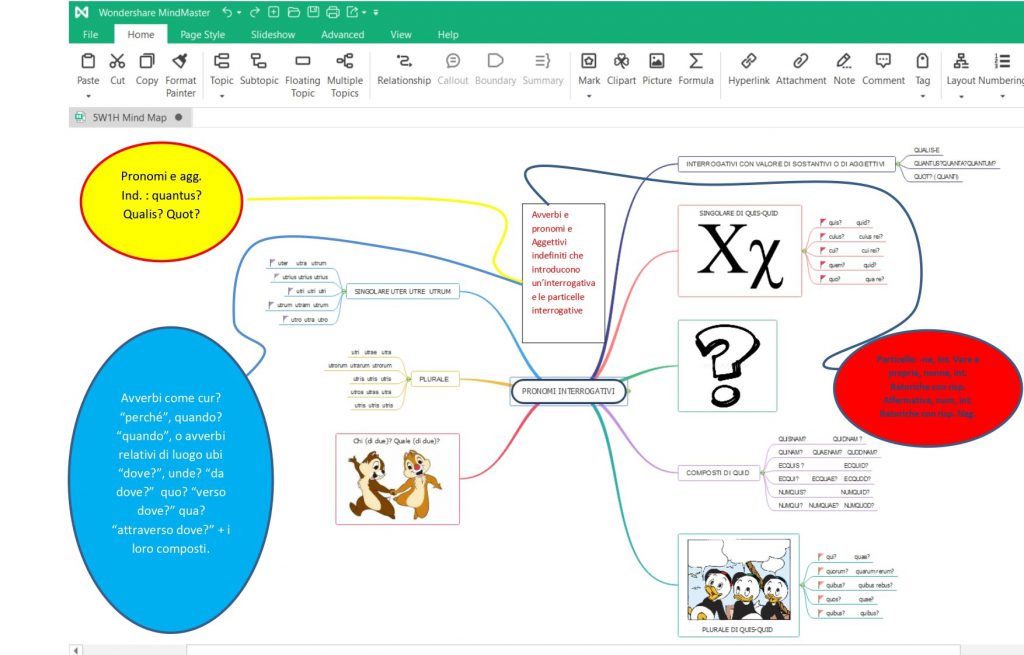Open the Page Style ribbon tab
Viewport: 1024px width, 655px height.
pos(202,34)
